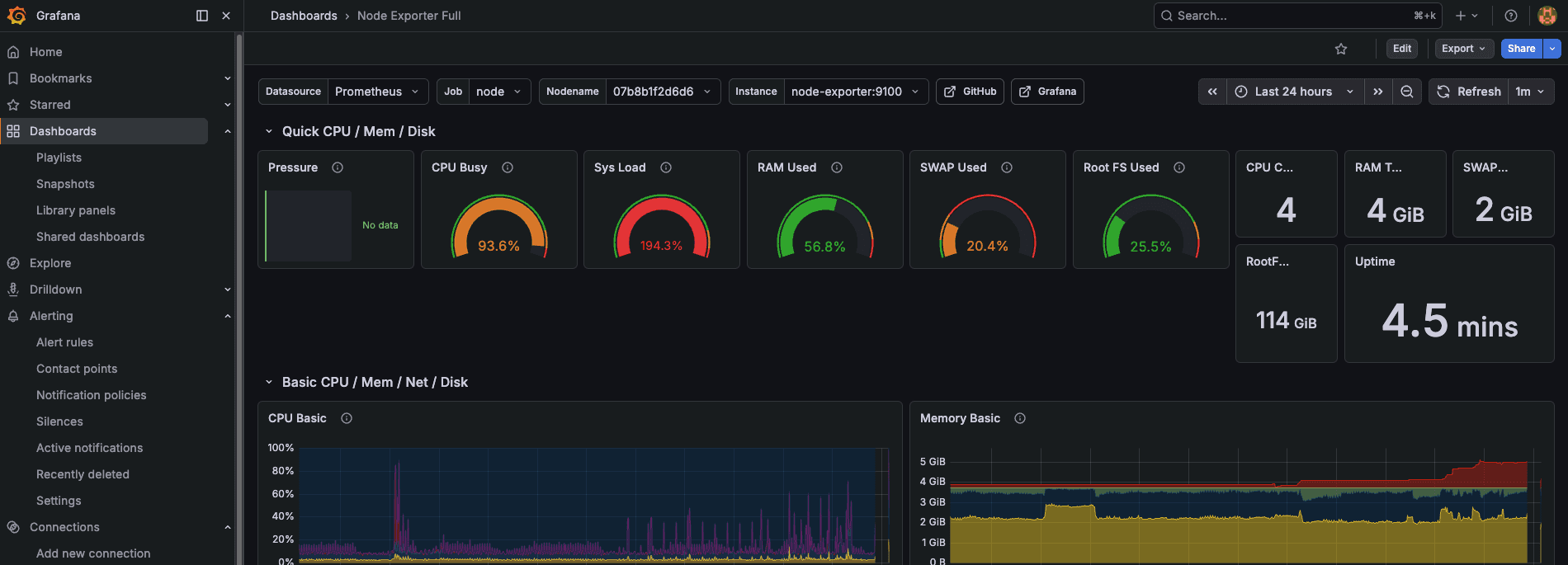Open the Datasource Prometheus dropdown
The image size is (1568, 565).
pos(378,92)
